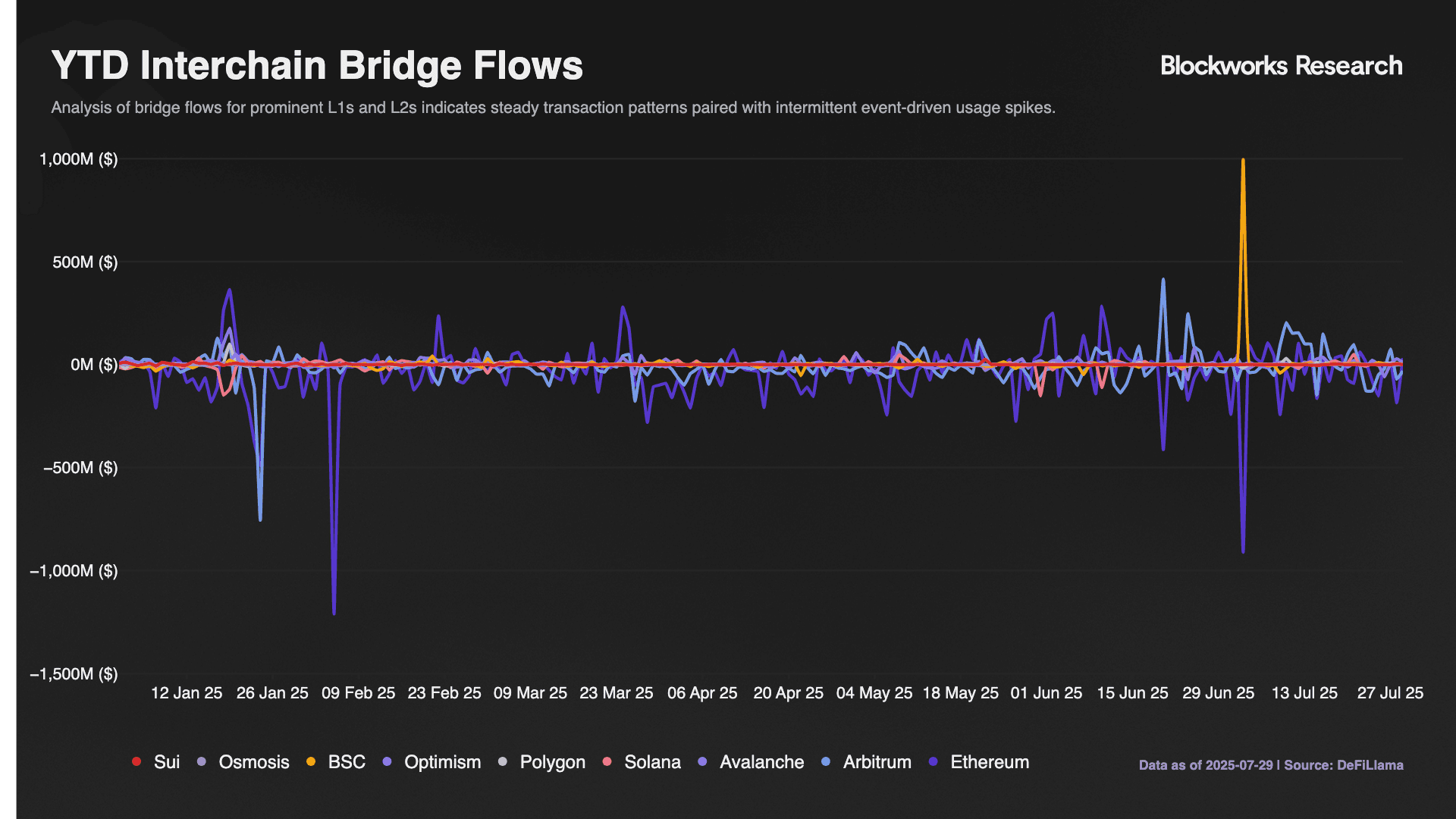The width and height of the screenshot is (1456, 819).
Task: Click the YTD Interchain Bridge Flows title
Action: coord(317,65)
